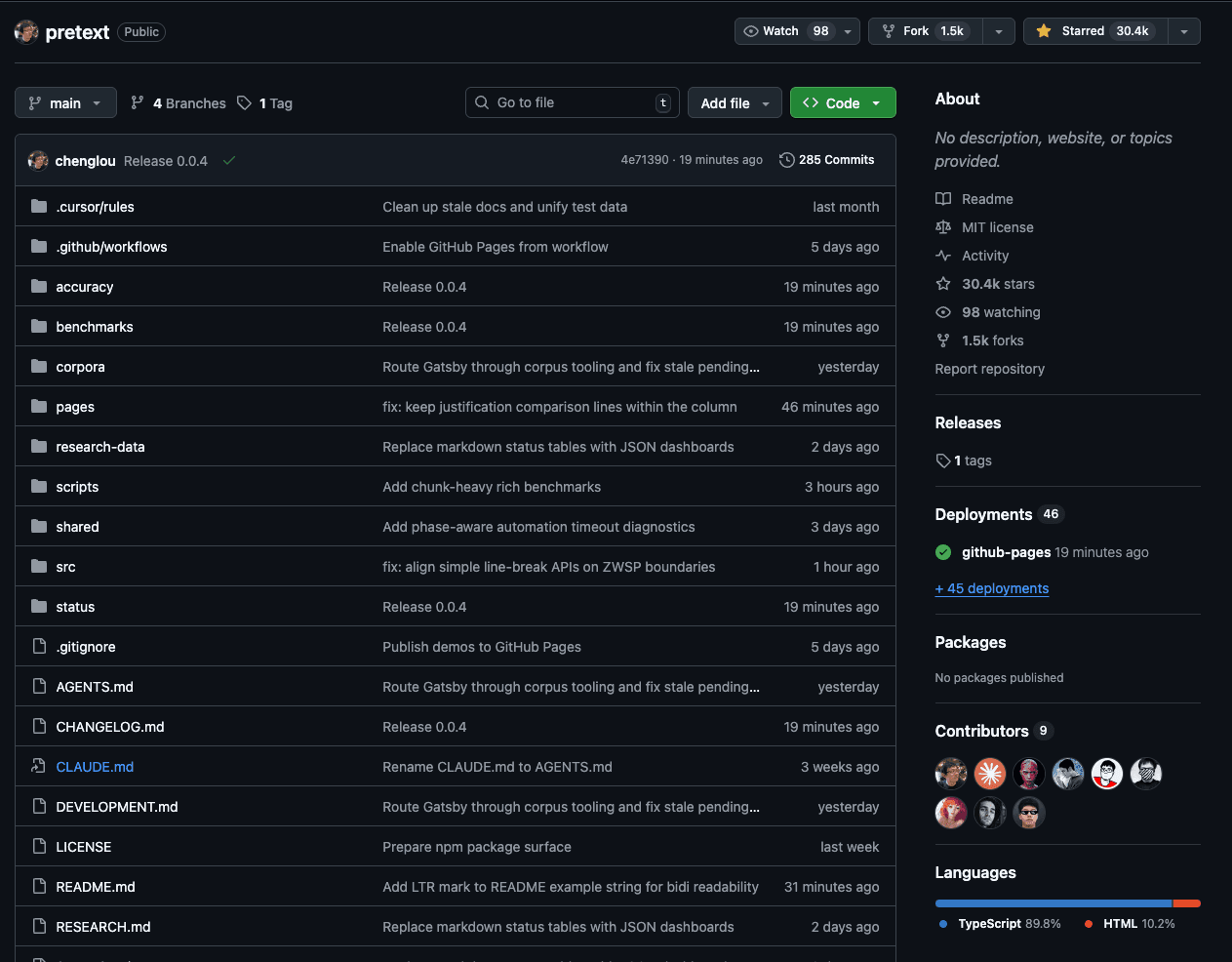Toggle Watch on the repository
1232x962 pixels.
(x=786, y=31)
